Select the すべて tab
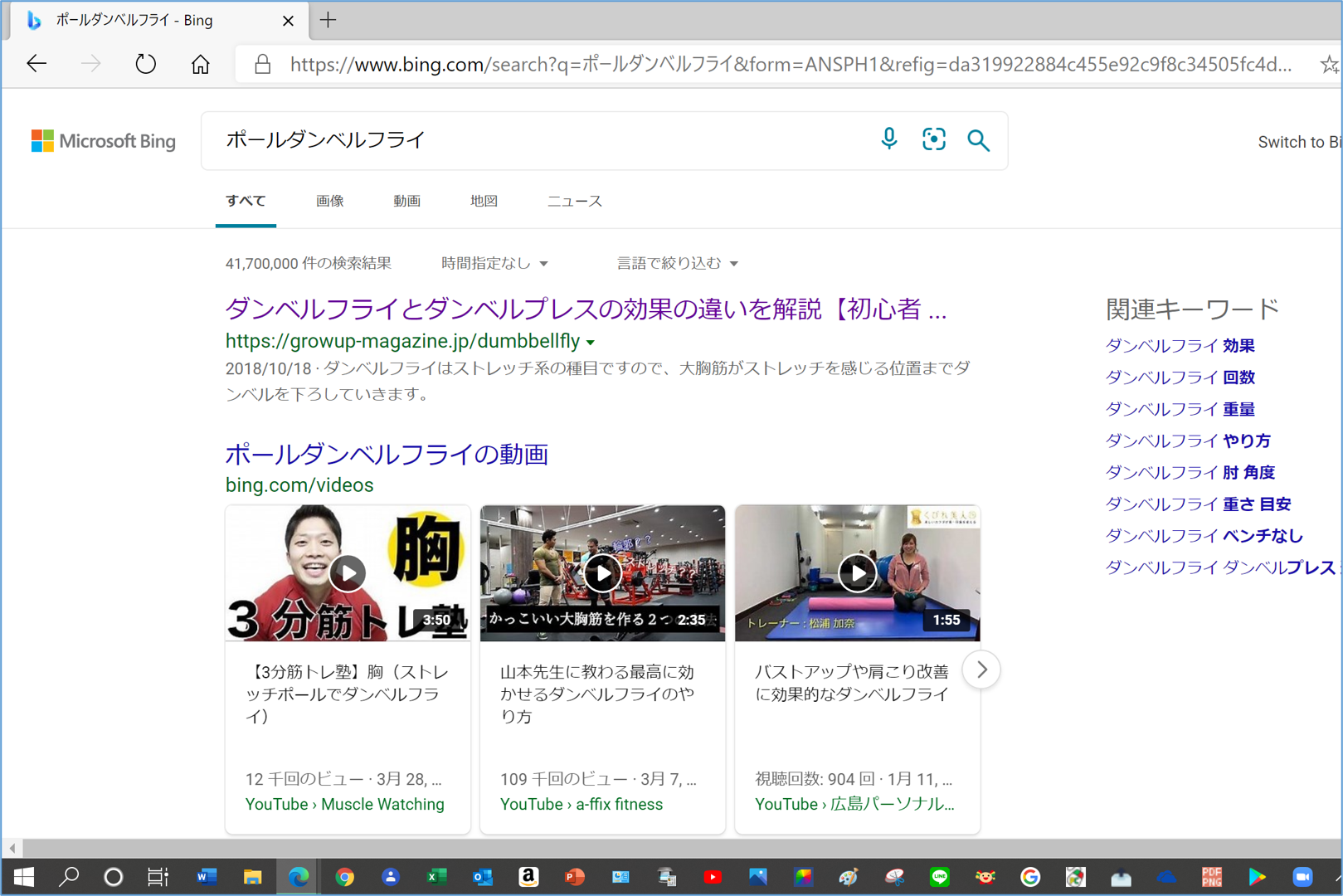This screenshot has height=896, width=1343. click(246, 201)
